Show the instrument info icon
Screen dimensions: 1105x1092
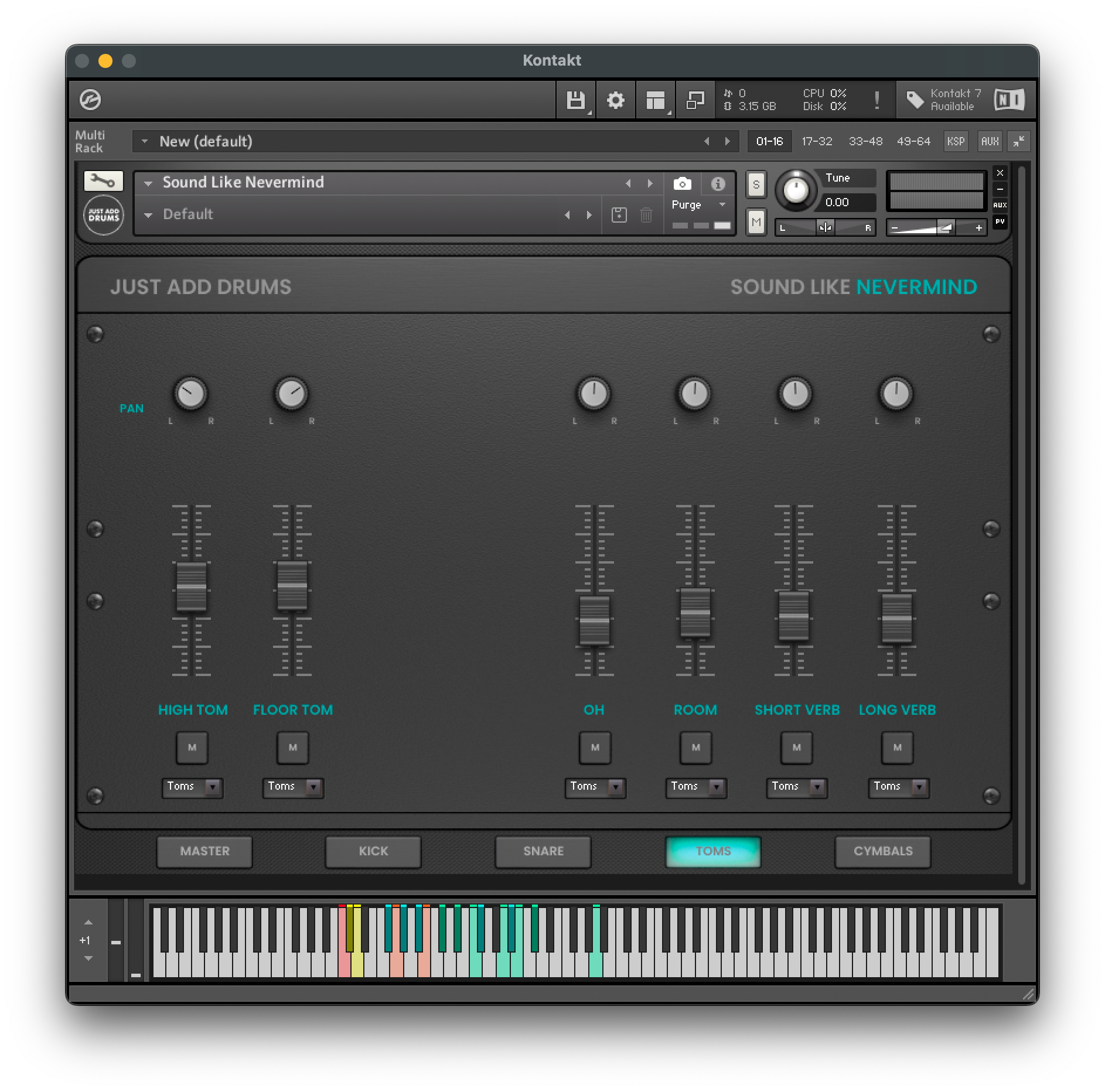point(718,184)
